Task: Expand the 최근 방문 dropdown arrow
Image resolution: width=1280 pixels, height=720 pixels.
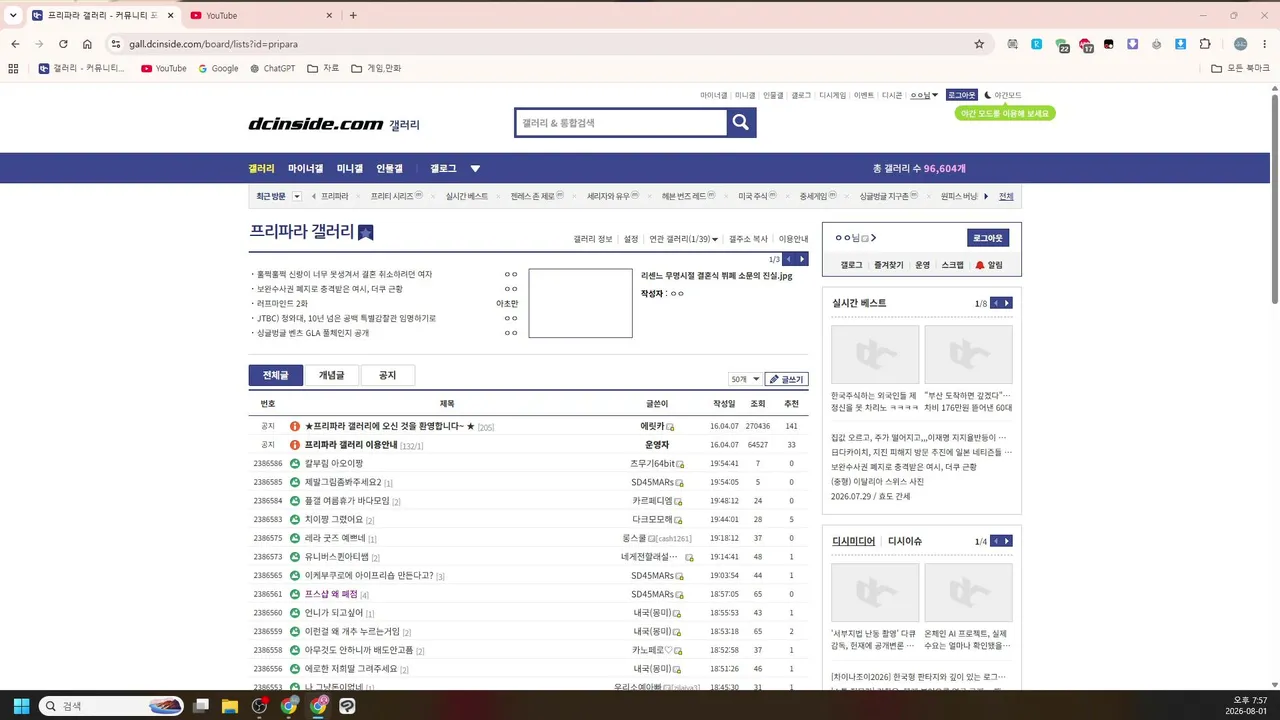Action: point(297,196)
